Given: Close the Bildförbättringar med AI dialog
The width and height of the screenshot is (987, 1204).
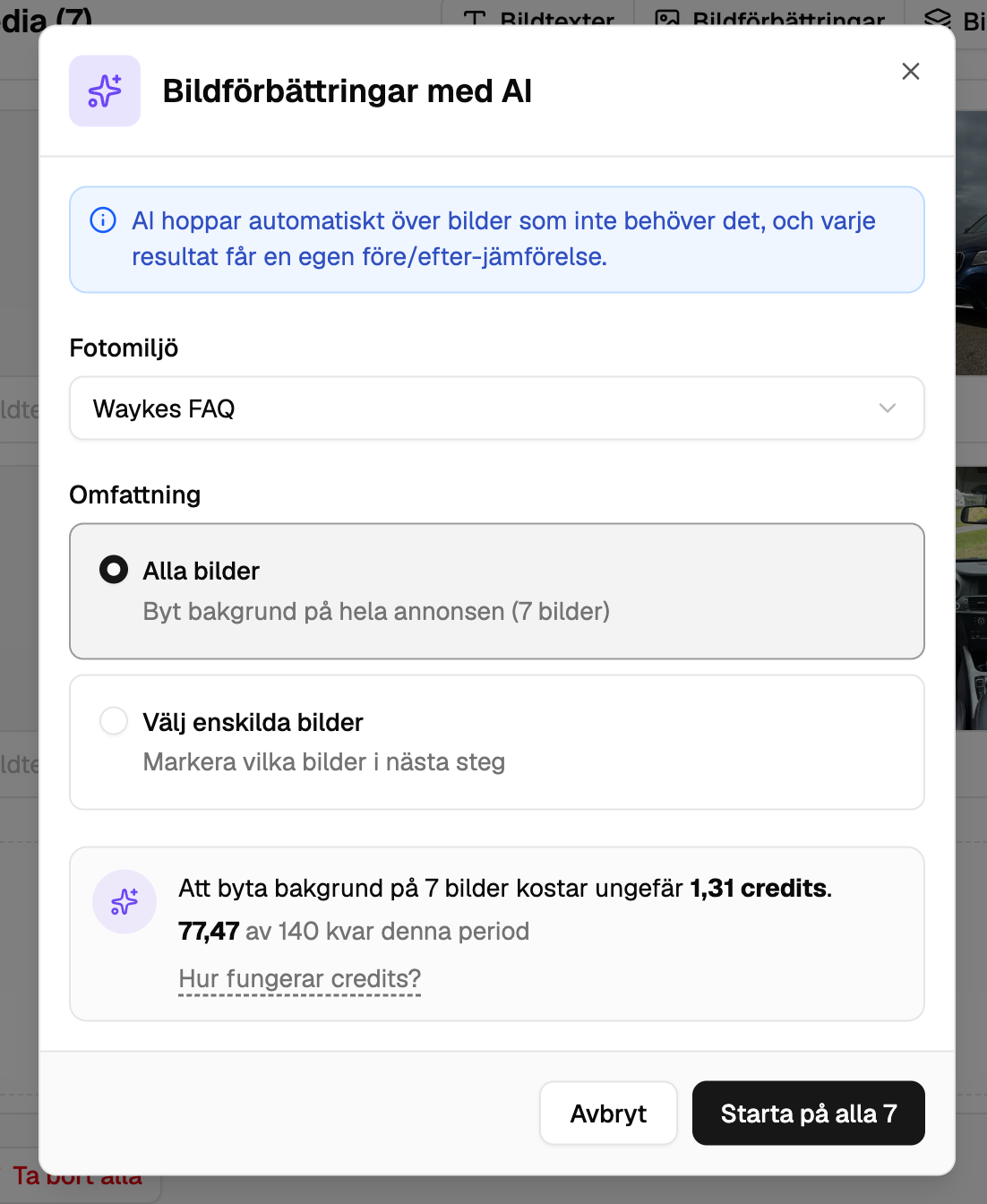Looking at the screenshot, I should click(911, 72).
